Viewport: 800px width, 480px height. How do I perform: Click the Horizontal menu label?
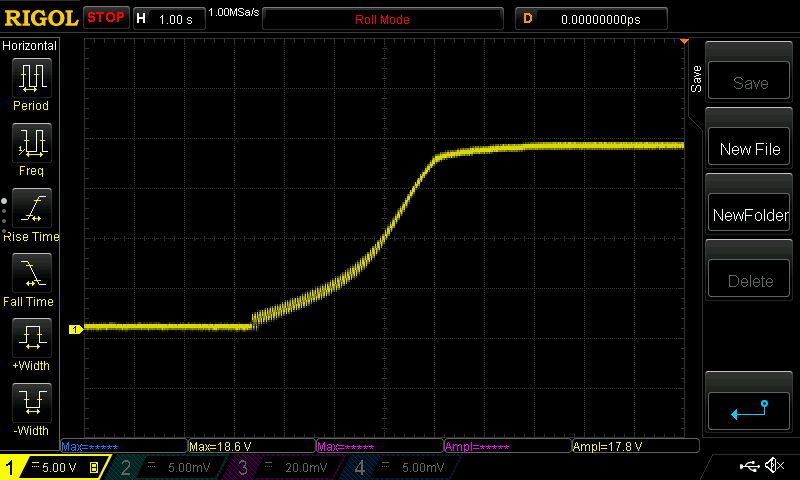30,46
